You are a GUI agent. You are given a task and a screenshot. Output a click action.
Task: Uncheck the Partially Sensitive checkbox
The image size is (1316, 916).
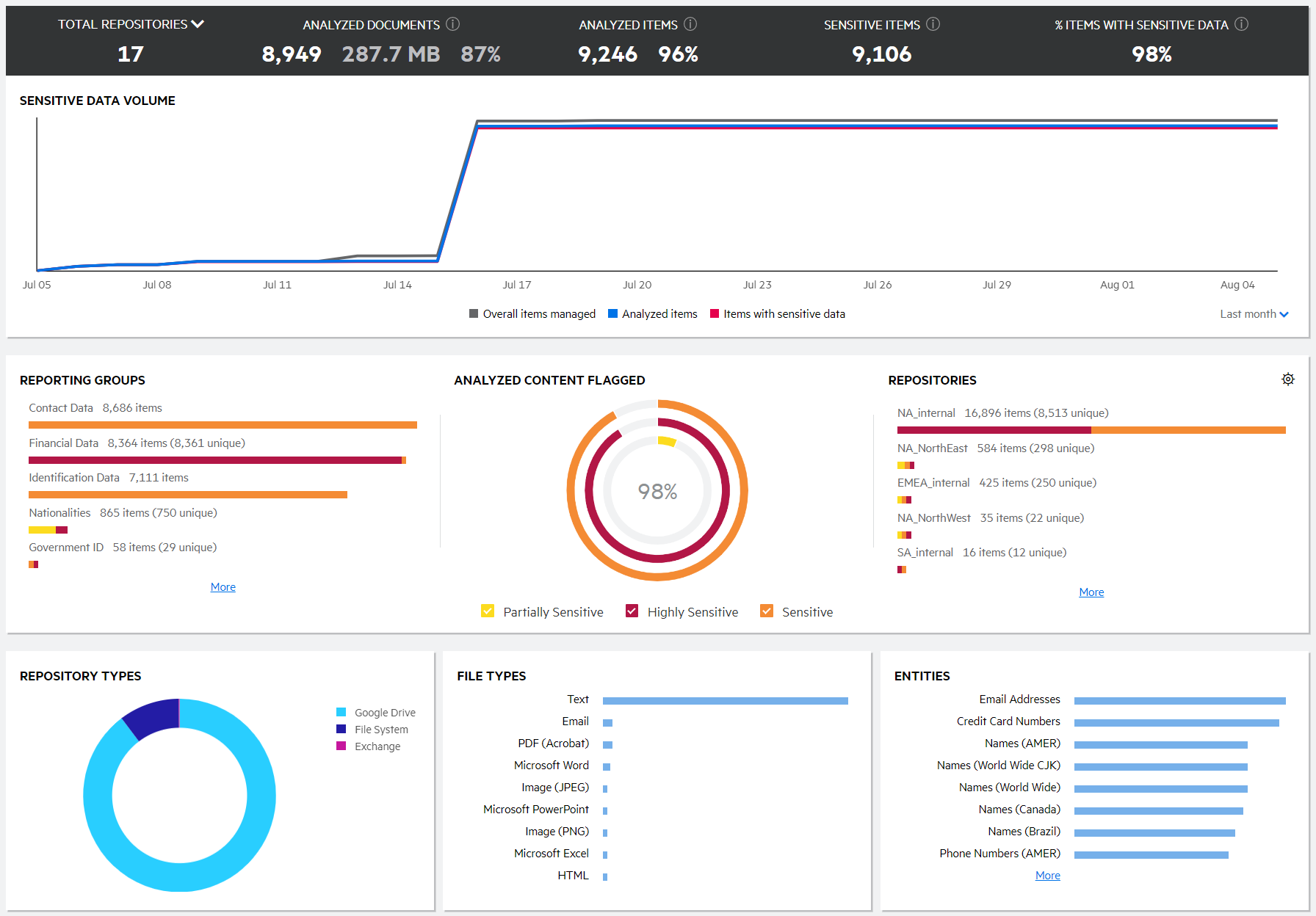pyautogui.click(x=488, y=611)
